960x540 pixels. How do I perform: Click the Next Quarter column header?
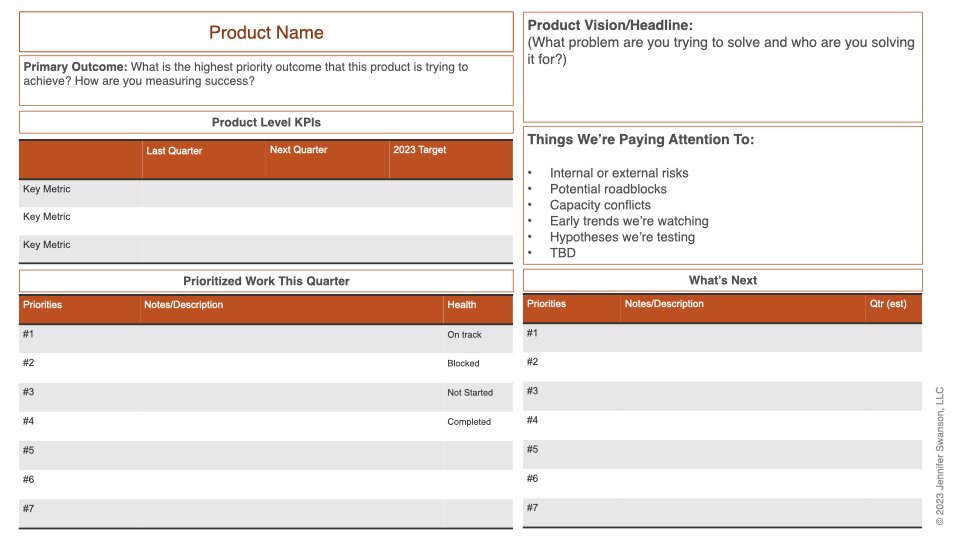[298, 150]
